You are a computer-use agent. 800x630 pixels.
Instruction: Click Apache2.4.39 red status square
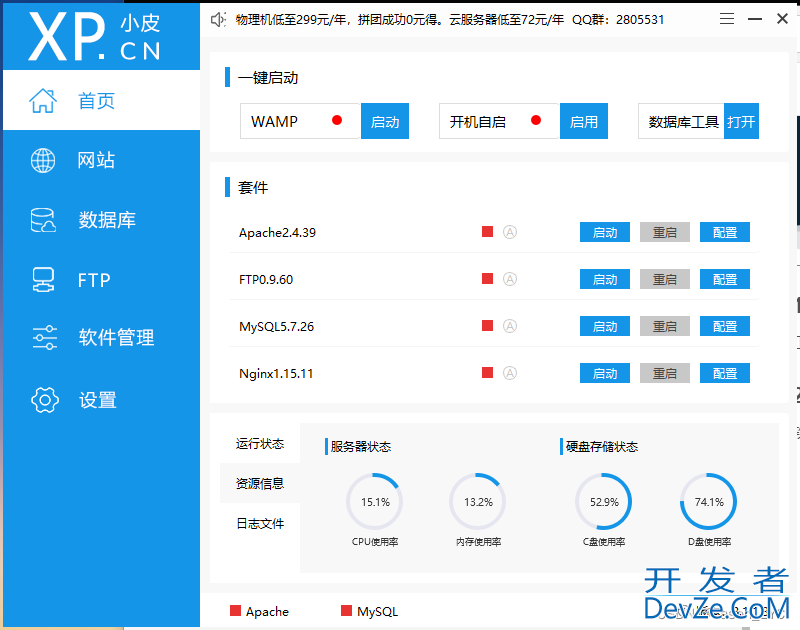pyautogui.click(x=487, y=232)
